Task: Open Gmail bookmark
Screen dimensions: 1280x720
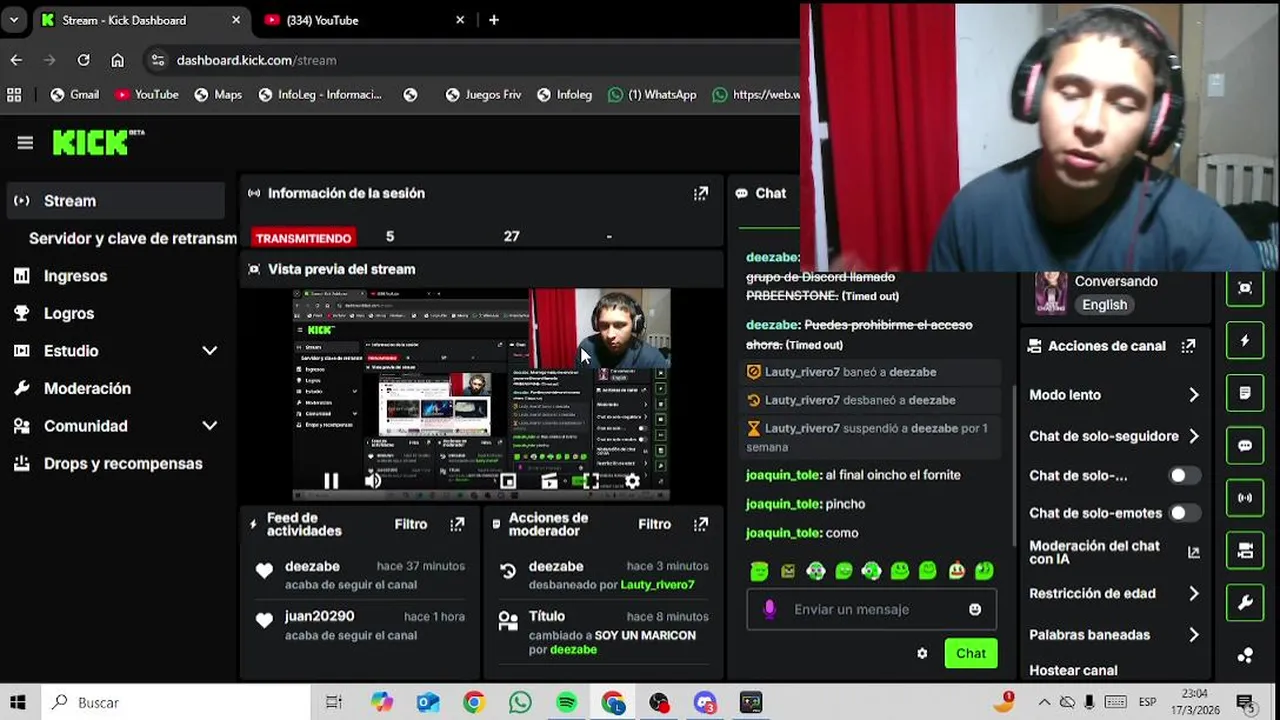Action: 75,94
